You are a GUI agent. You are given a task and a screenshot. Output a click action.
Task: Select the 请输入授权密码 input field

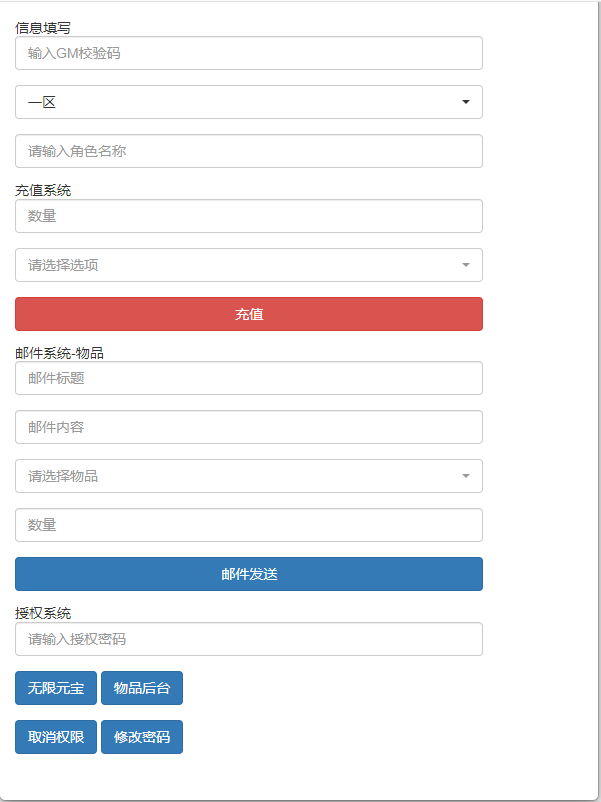click(x=248, y=639)
